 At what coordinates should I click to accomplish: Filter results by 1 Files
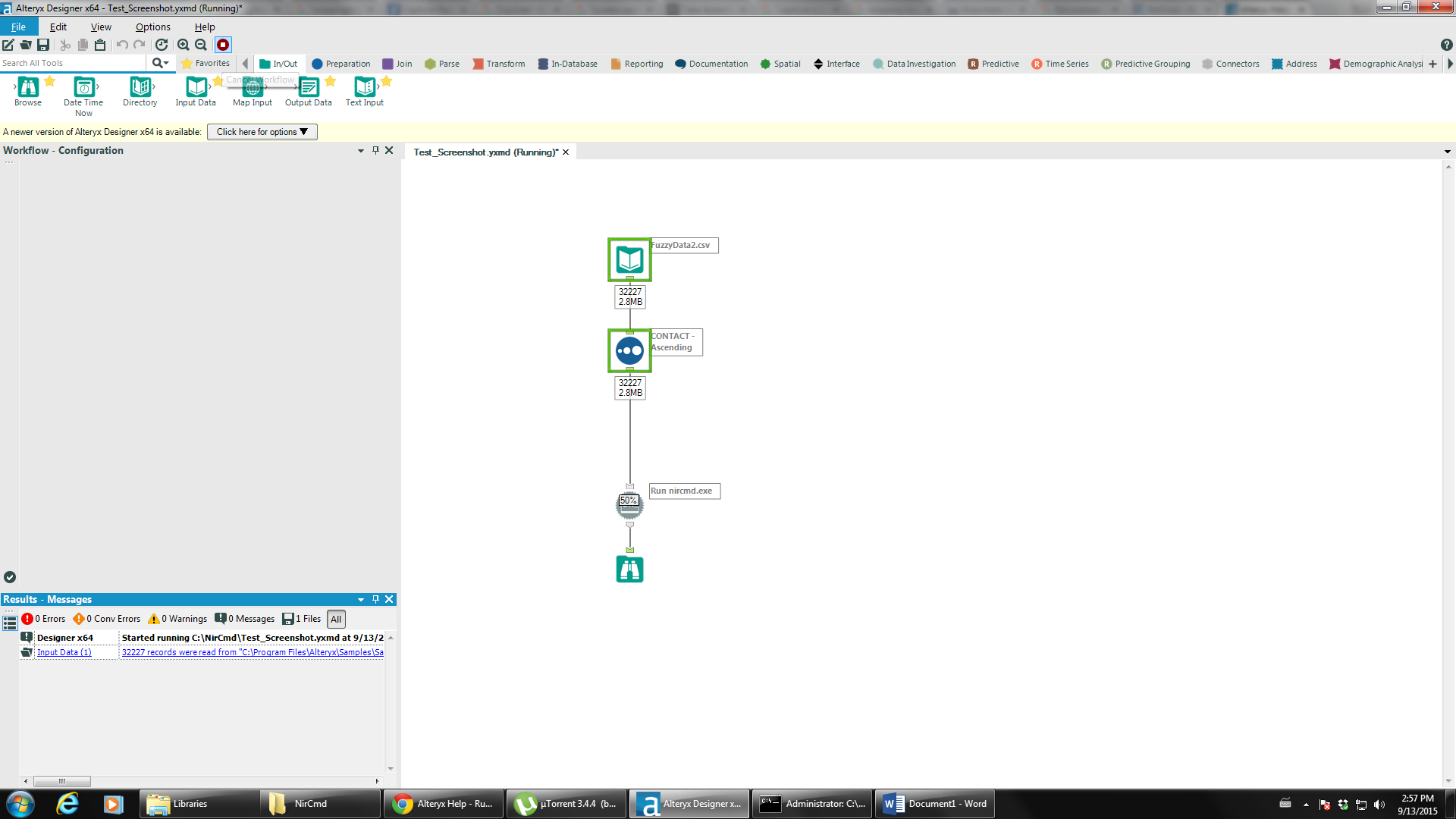coord(302,619)
